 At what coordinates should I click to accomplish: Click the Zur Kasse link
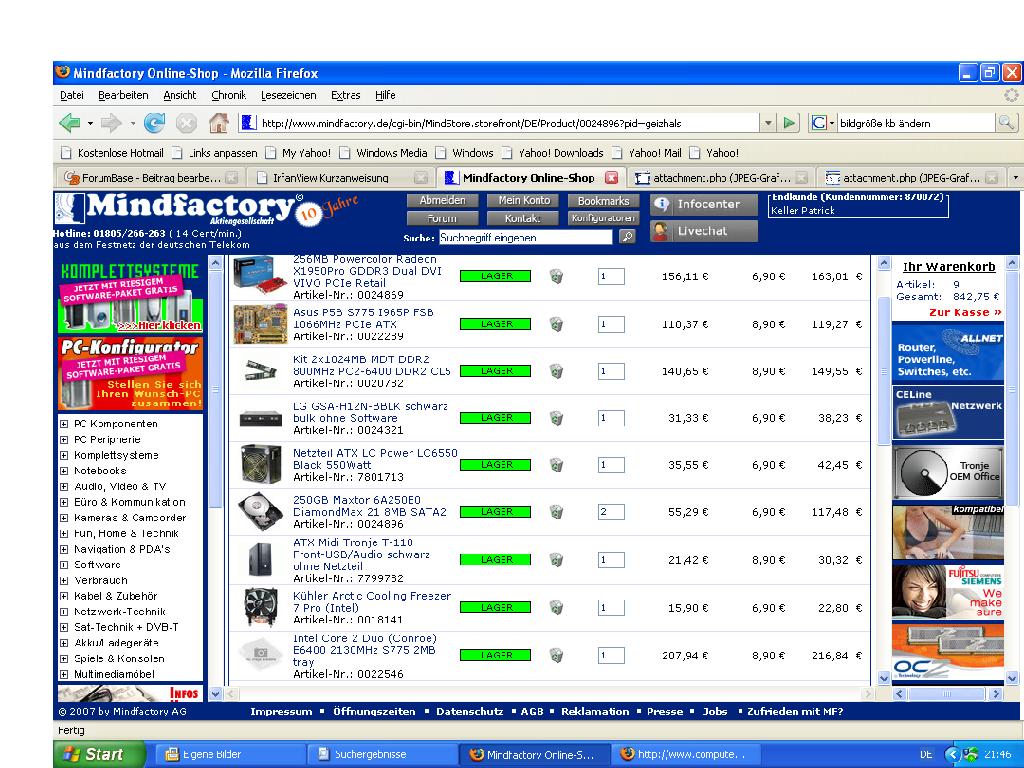(965, 312)
